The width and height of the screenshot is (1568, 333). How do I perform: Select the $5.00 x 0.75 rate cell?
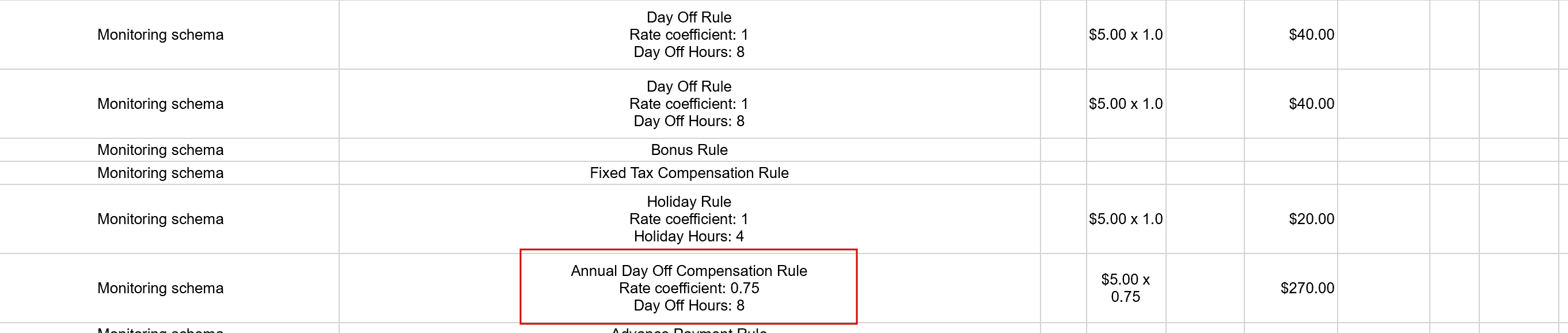[x=1125, y=288]
